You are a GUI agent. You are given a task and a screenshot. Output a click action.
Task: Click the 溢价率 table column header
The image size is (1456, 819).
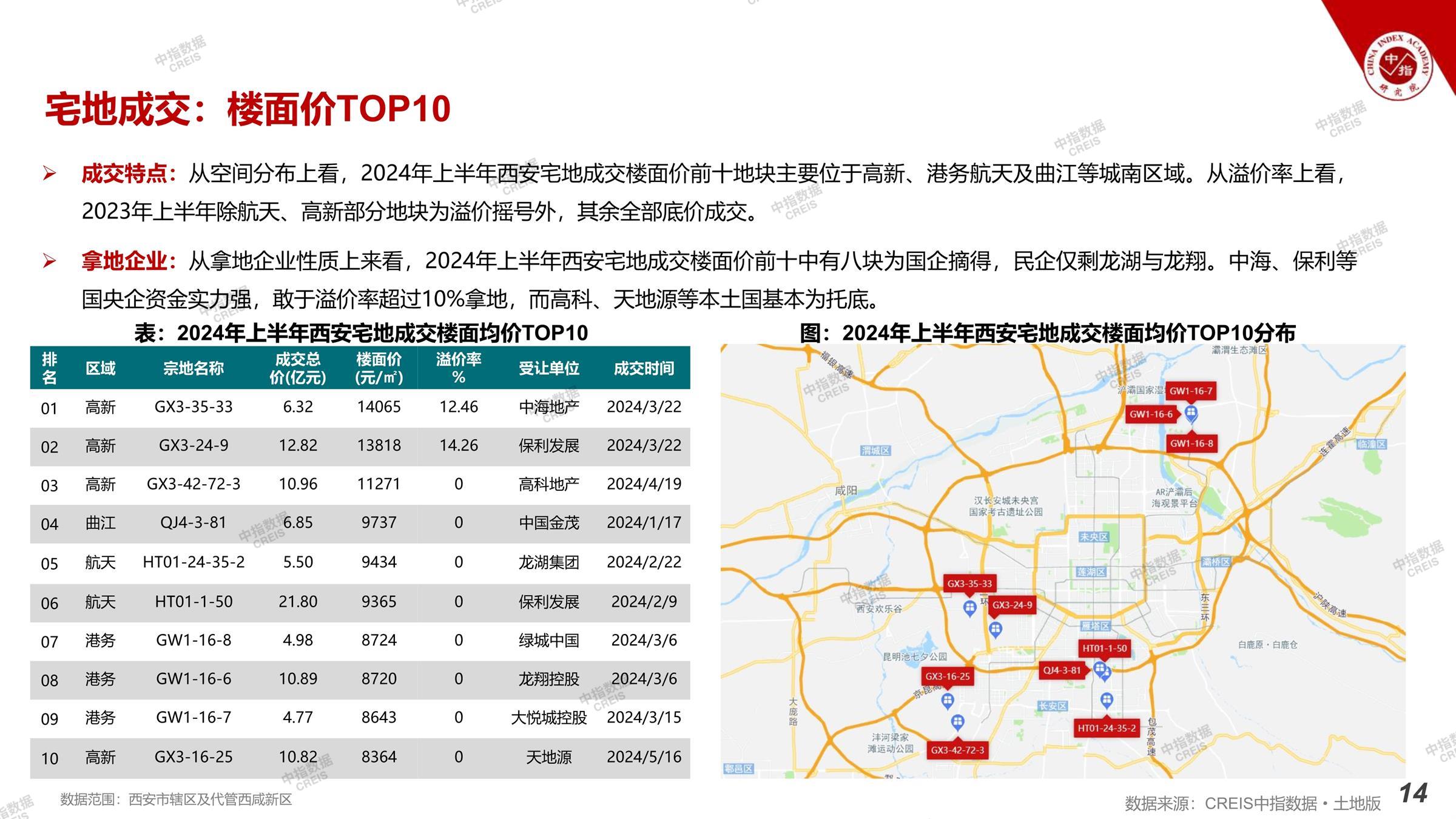pyautogui.click(x=459, y=368)
